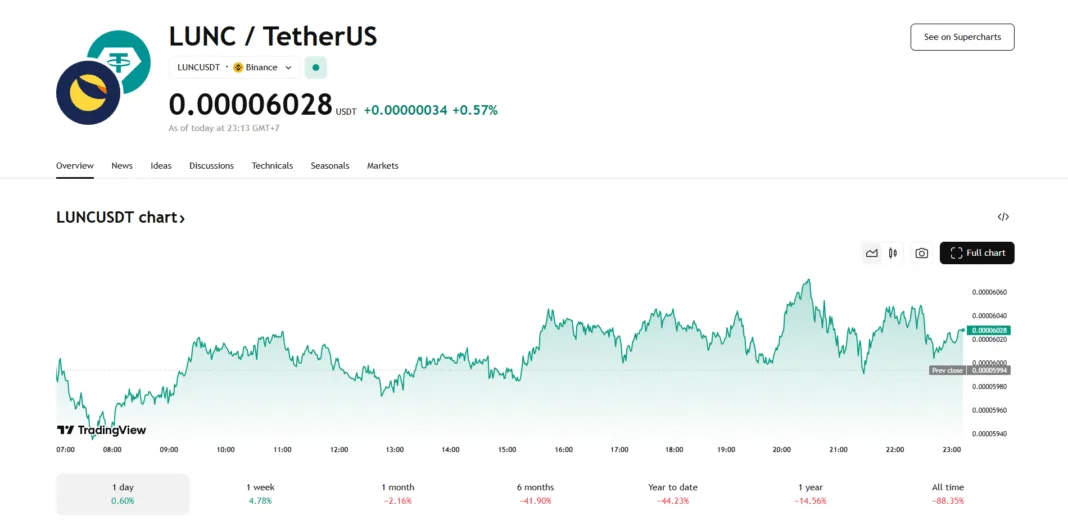
Task: Click the embed code icon
Action: point(1003,217)
